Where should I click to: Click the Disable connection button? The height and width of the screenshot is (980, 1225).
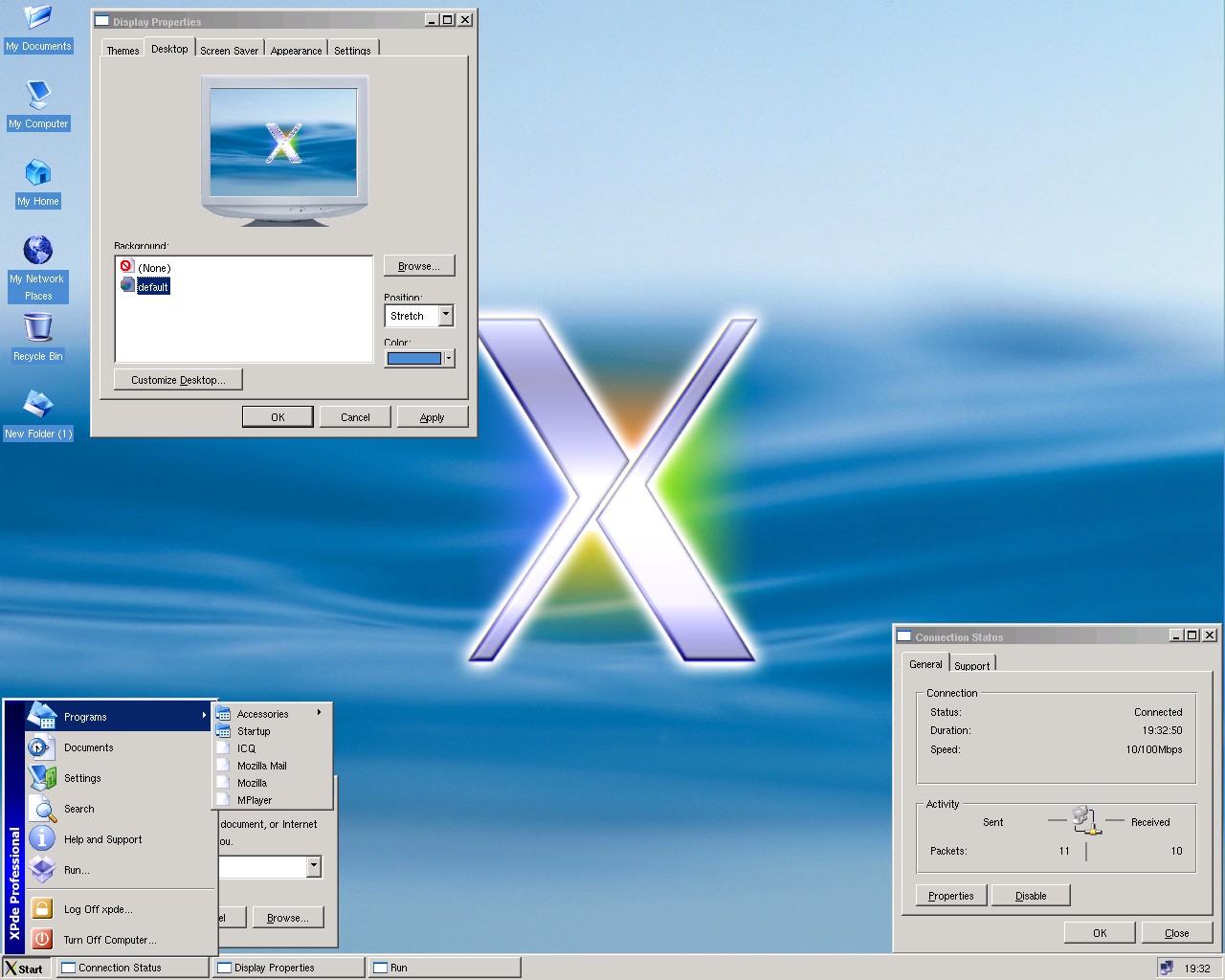tap(1031, 896)
